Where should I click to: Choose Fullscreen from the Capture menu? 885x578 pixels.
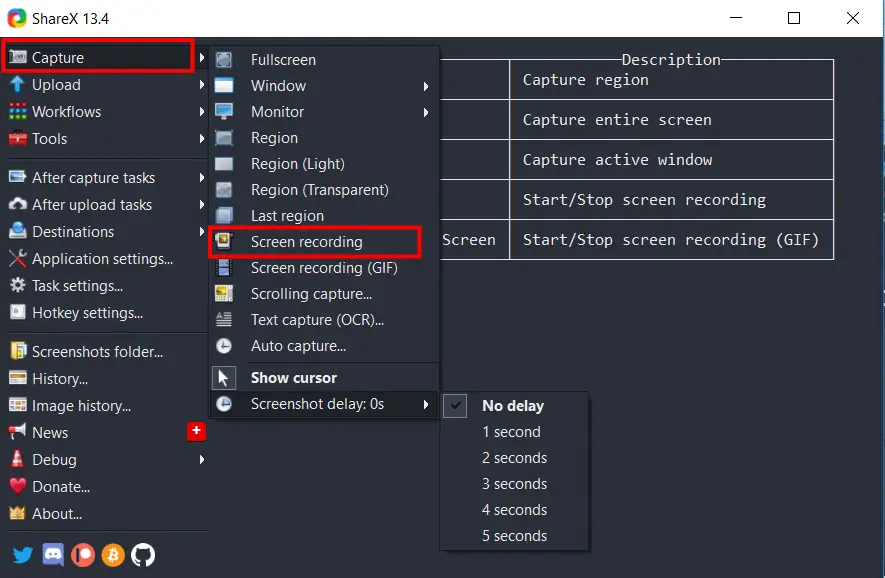click(x=325, y=59)
